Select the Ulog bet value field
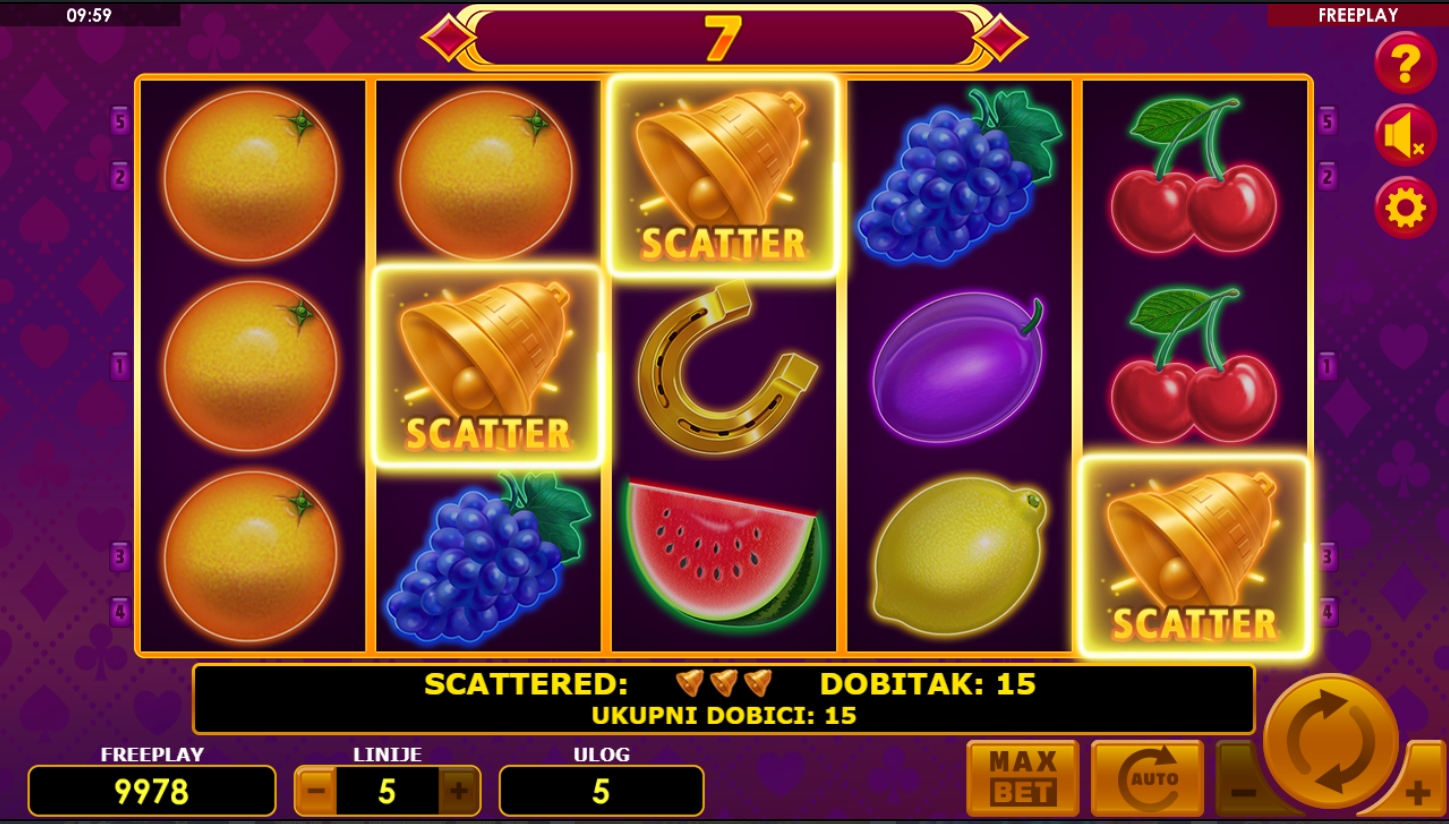 [601, 791]
